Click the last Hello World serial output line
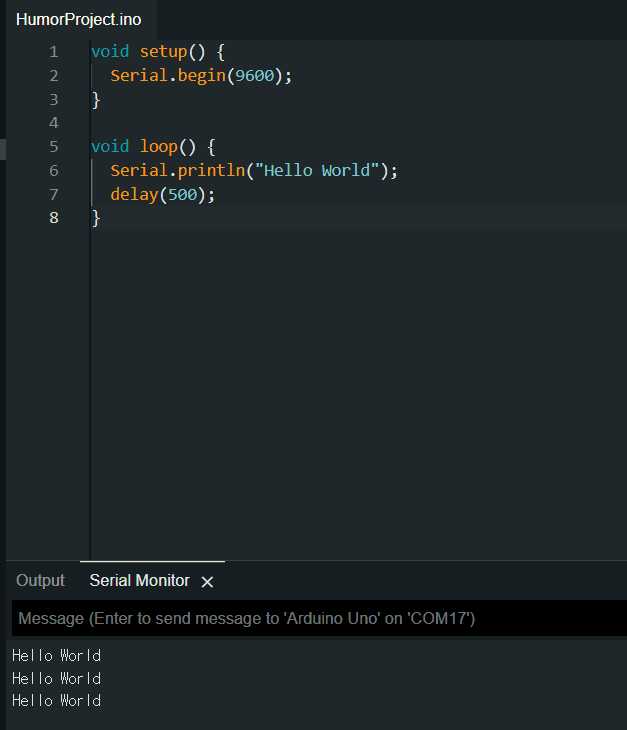This screenshot has width=627, height=730. 56,701
